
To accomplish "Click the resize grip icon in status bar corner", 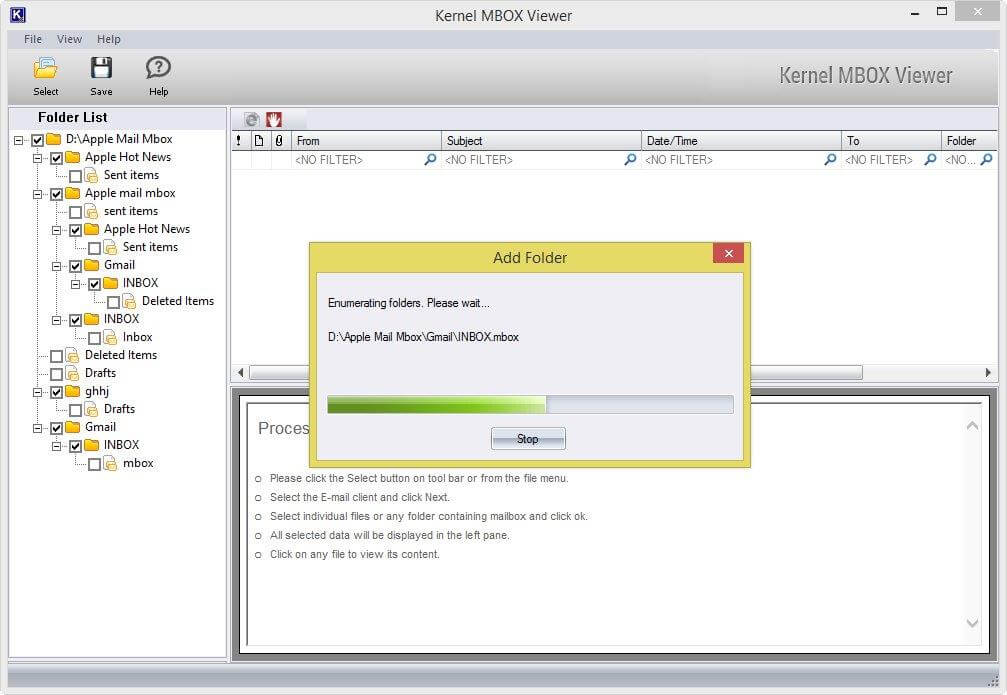I will [993, 680].
